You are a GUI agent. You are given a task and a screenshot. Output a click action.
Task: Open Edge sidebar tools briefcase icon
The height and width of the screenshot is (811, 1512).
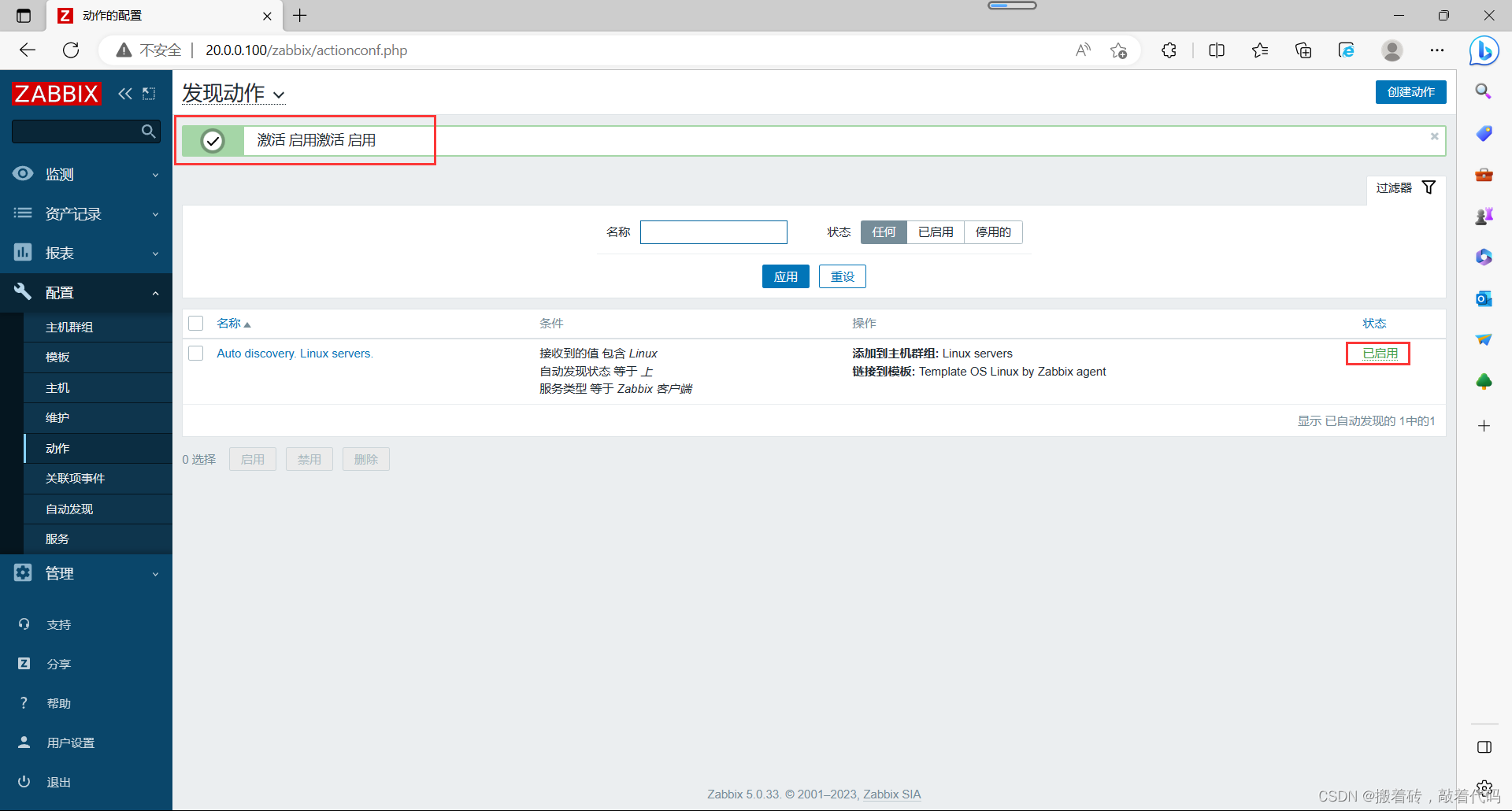(1484, 174)
